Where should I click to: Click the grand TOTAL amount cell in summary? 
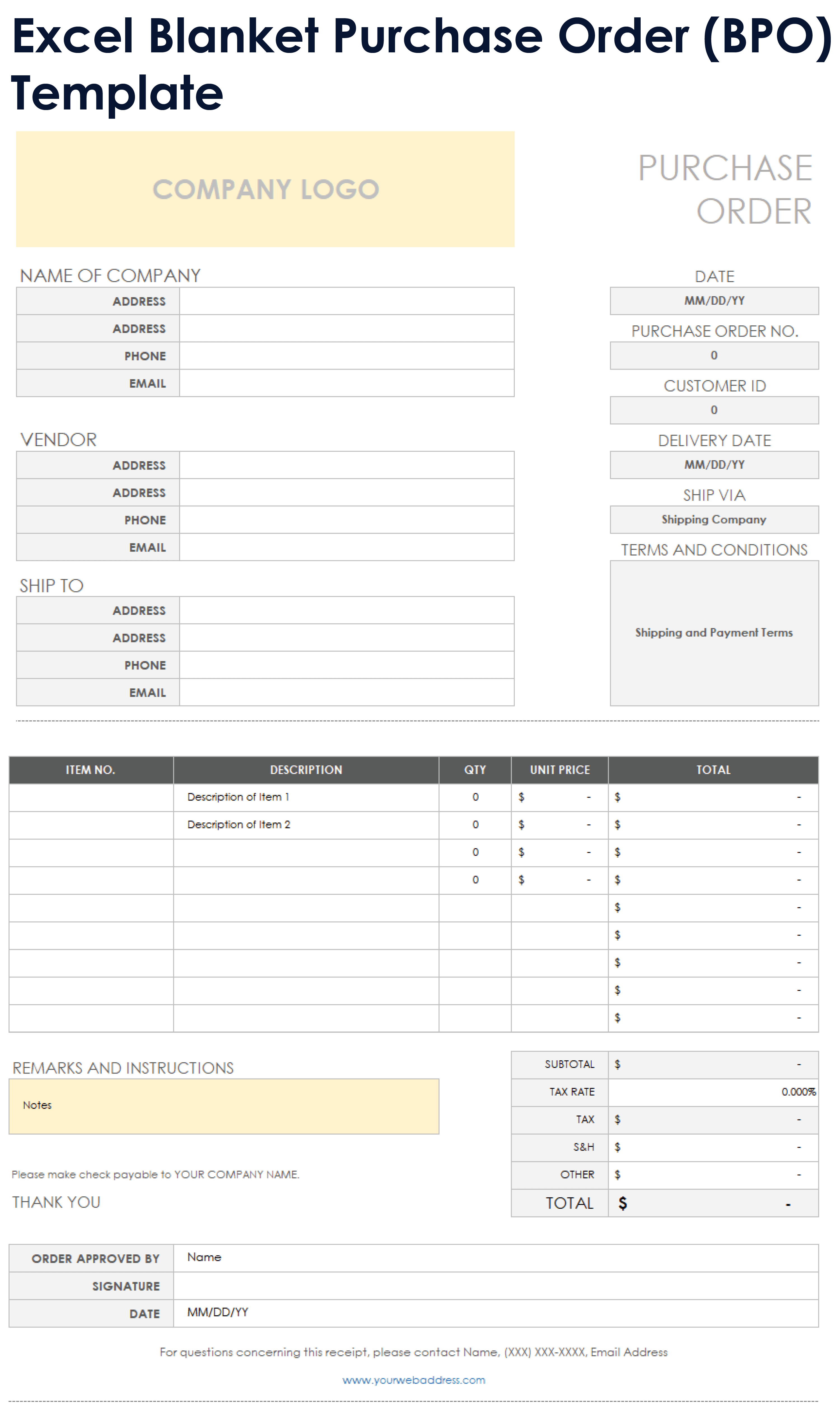713,1203
